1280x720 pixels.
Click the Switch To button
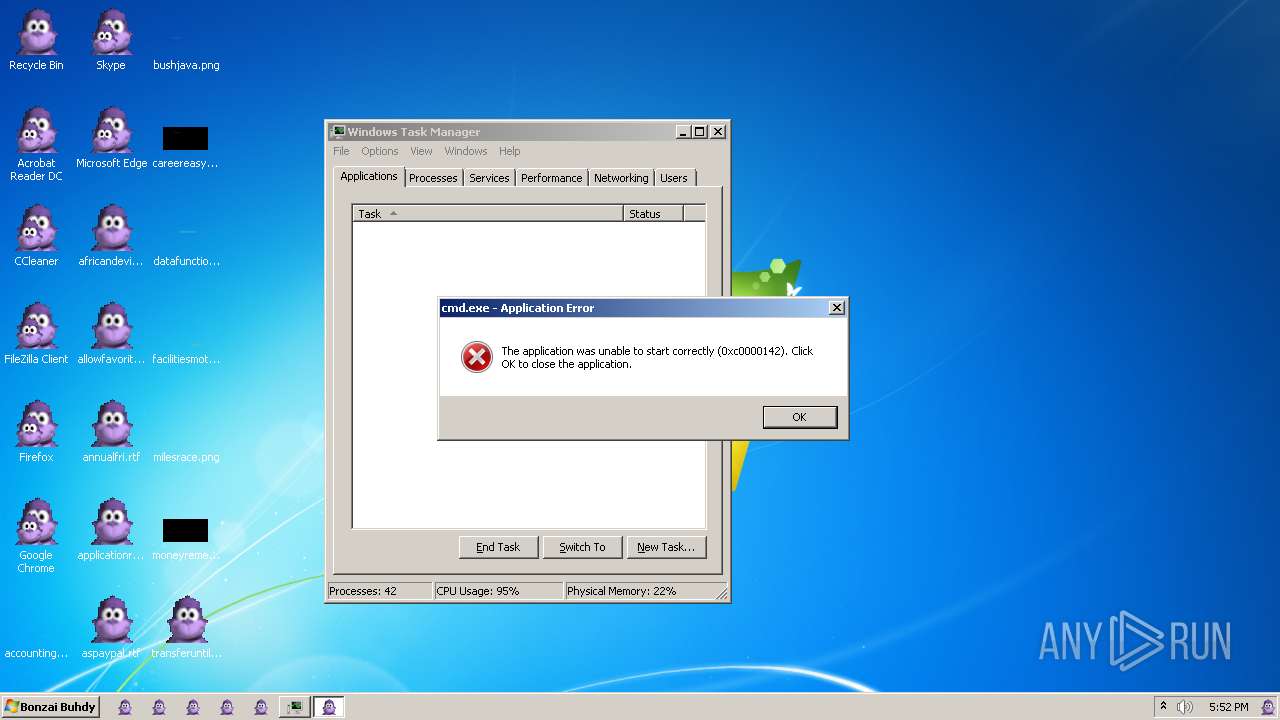pyautogui.click(x=582, y=547)
